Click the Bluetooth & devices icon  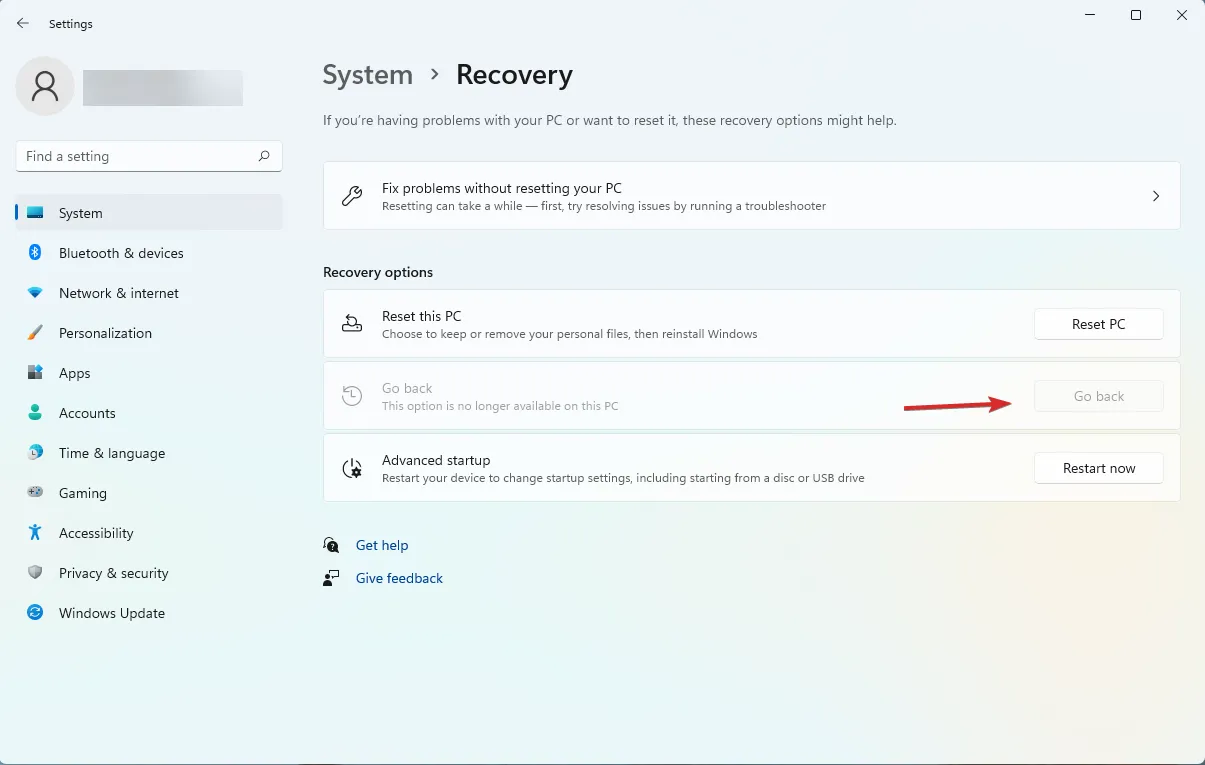point(35,253)
